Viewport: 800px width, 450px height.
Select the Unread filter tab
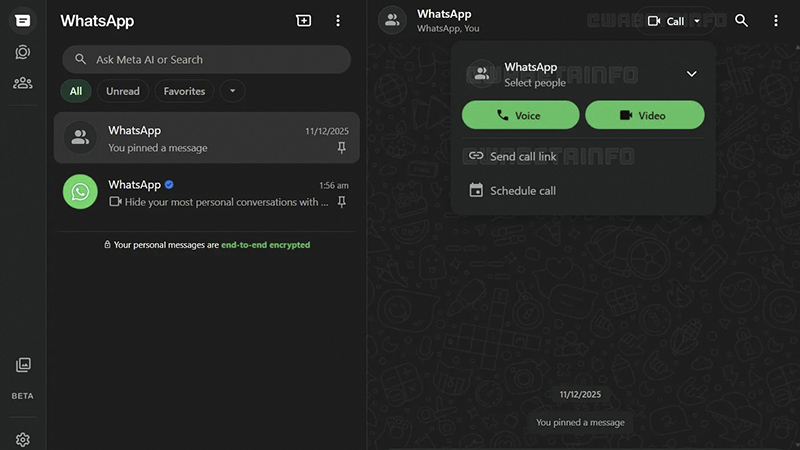123,91
